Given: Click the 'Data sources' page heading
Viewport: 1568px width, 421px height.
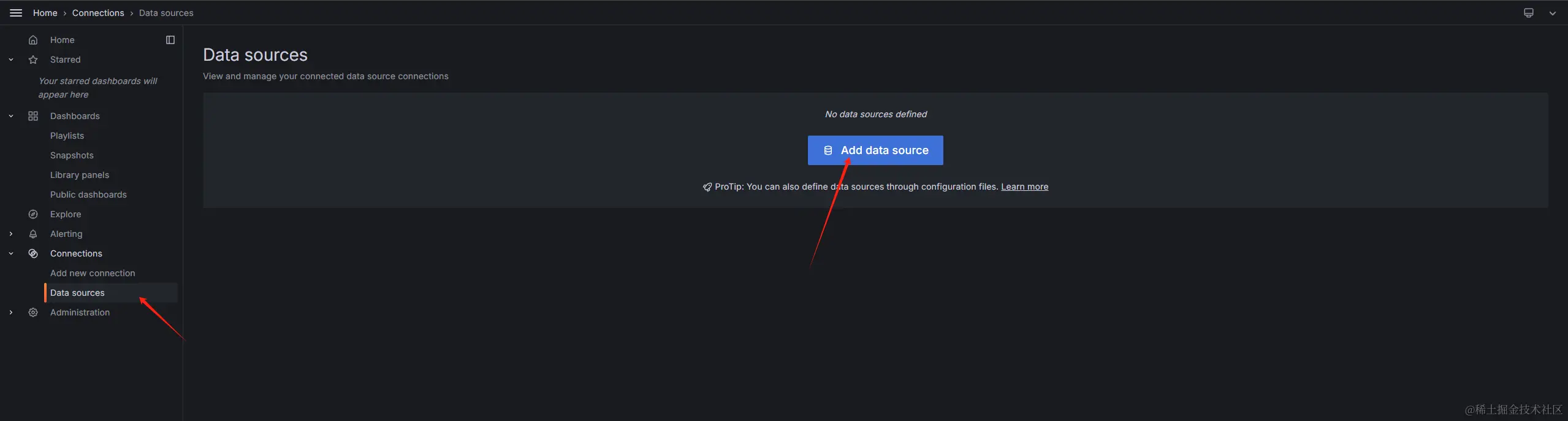Looking at the screenshot, I should click(255, 55).
